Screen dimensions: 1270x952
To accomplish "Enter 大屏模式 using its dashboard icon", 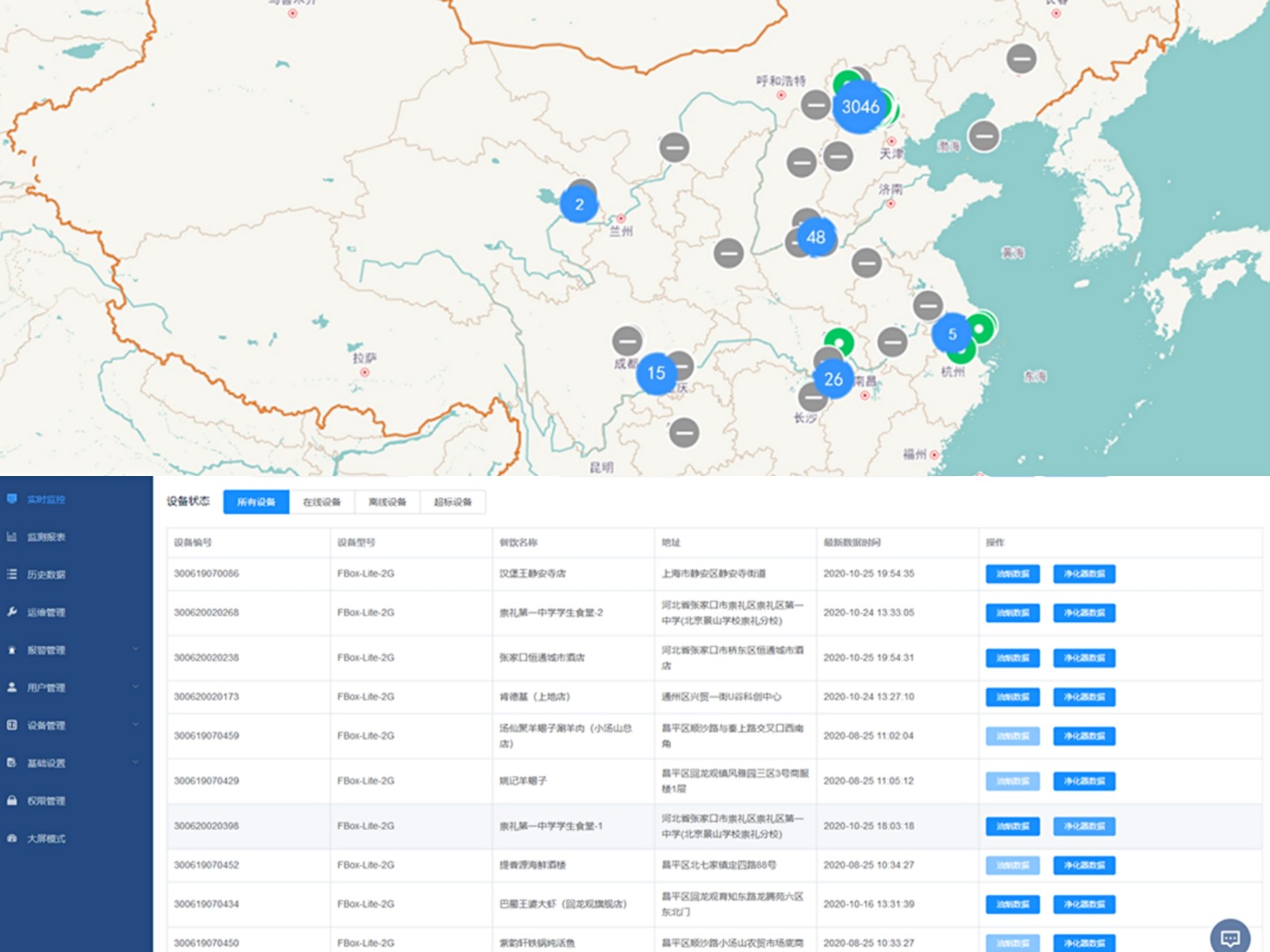I will pos(12,838).
